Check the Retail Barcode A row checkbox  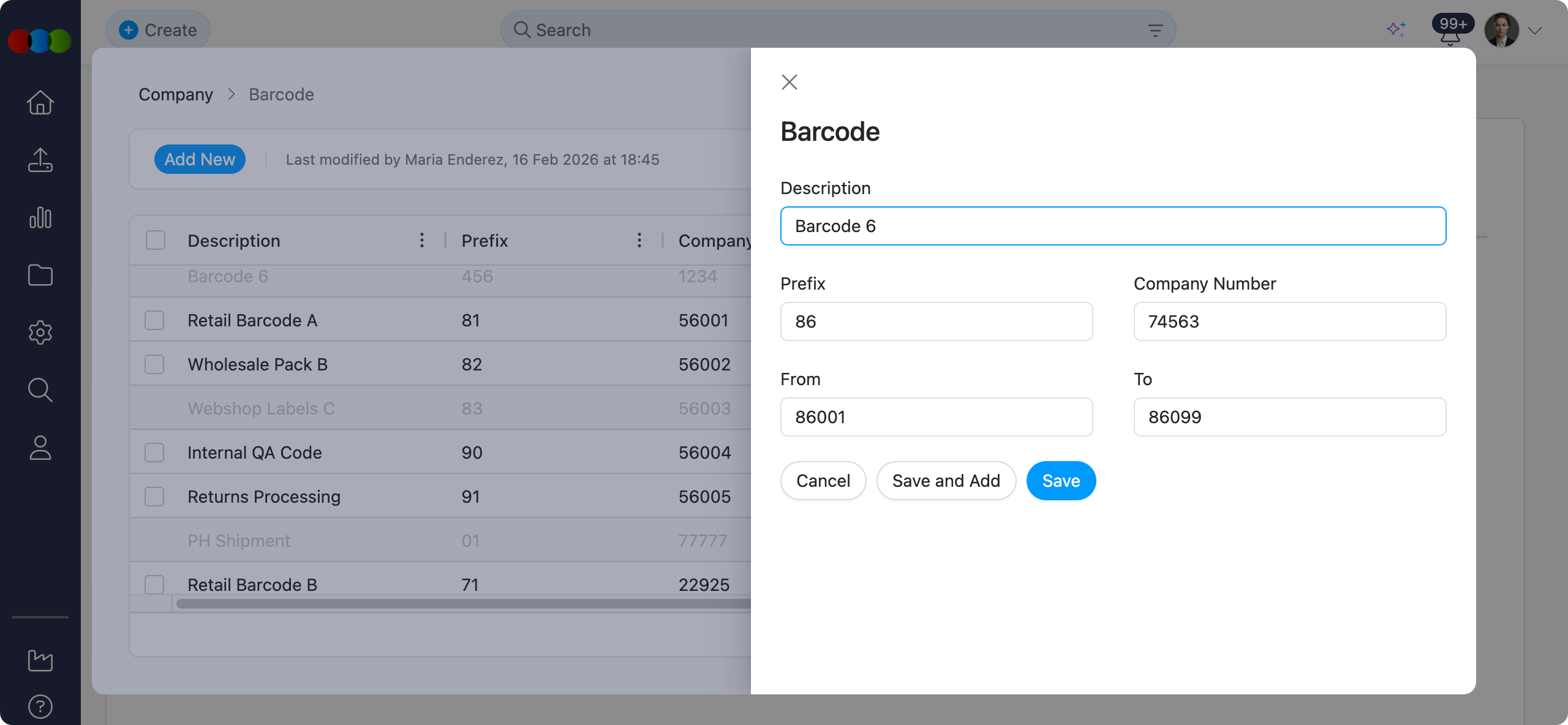pyautogui.click(x=154, y=320)
